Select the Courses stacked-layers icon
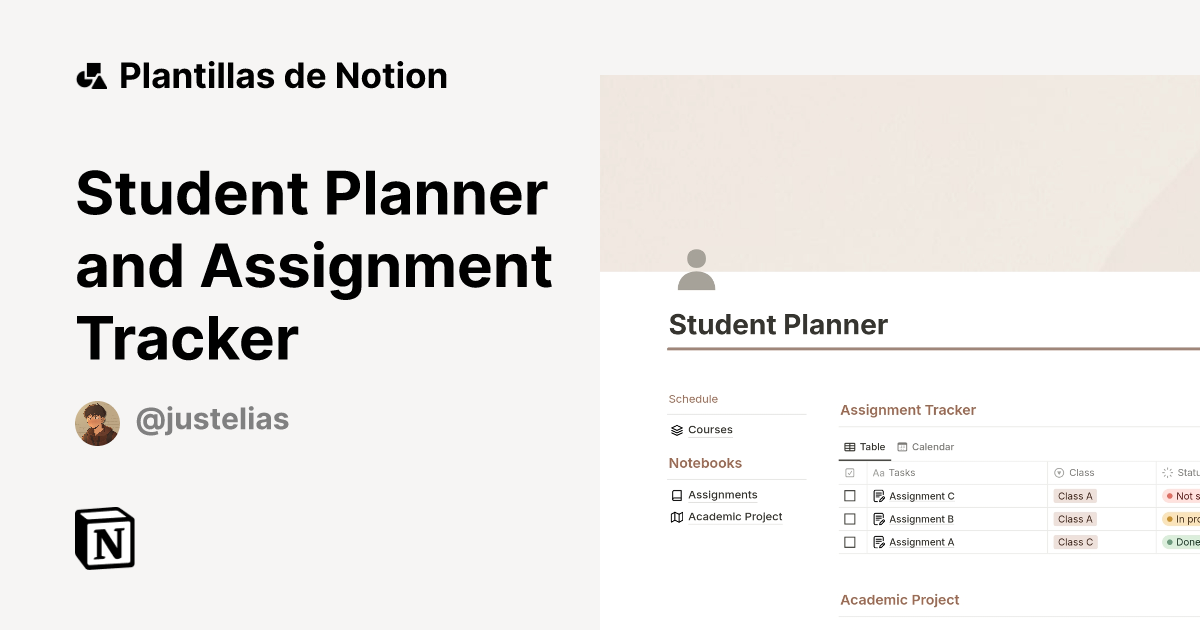The width and height of the screenshot is (1200, 630). [x=678, y=430]
